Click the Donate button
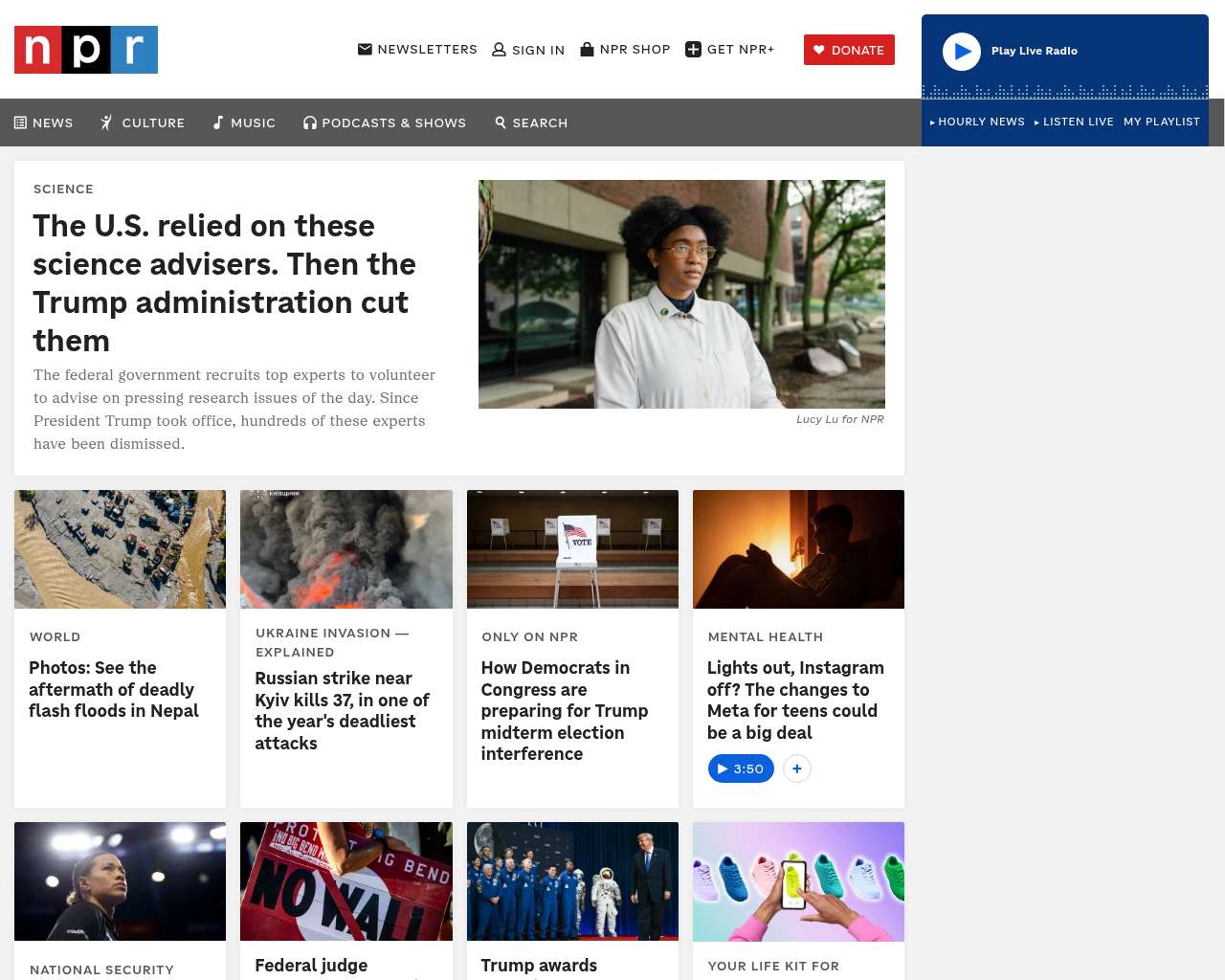1225x980 pixels. [x=849, y=50]
